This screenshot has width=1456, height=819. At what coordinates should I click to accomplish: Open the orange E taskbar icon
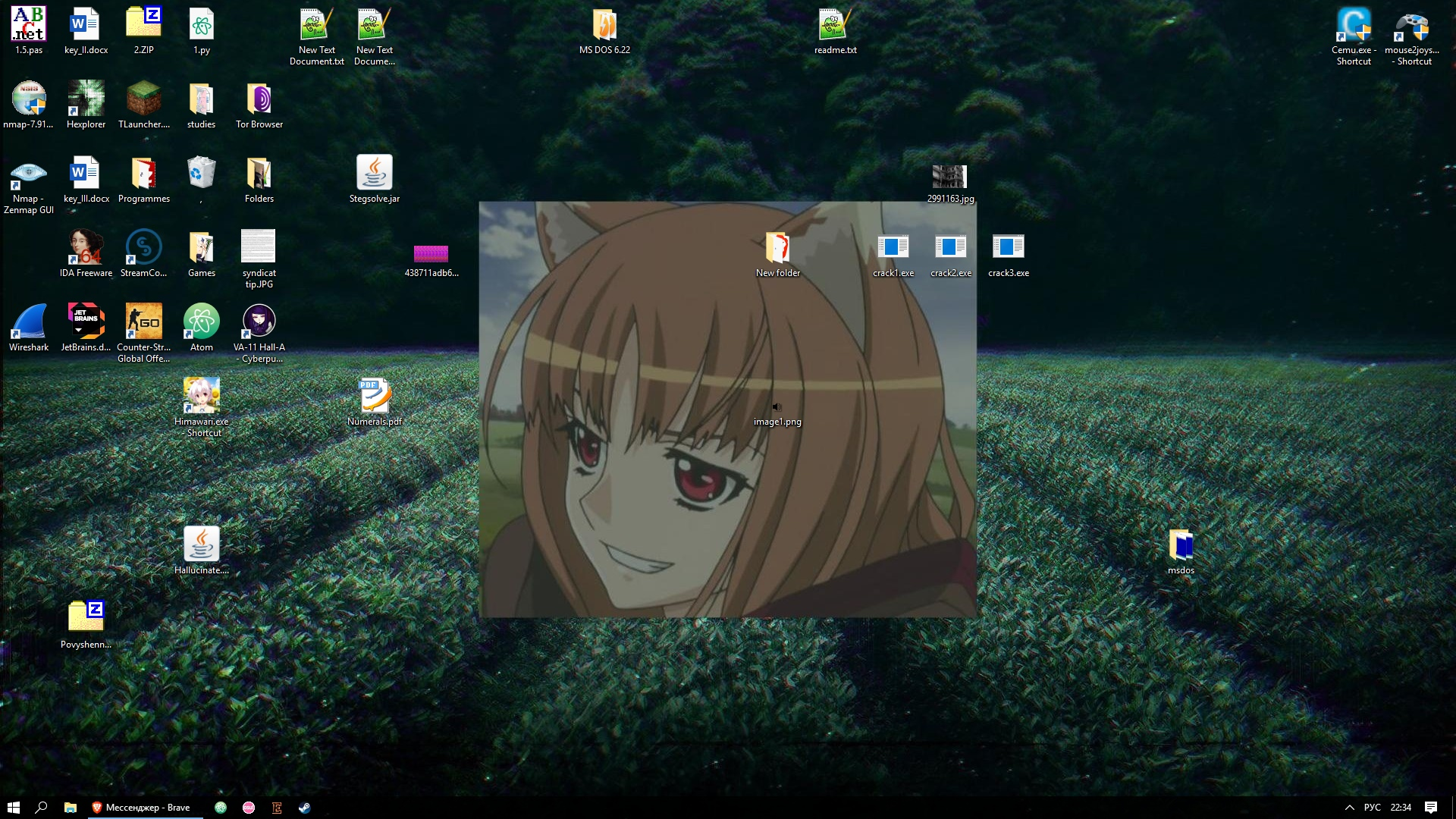pos(277,808)
